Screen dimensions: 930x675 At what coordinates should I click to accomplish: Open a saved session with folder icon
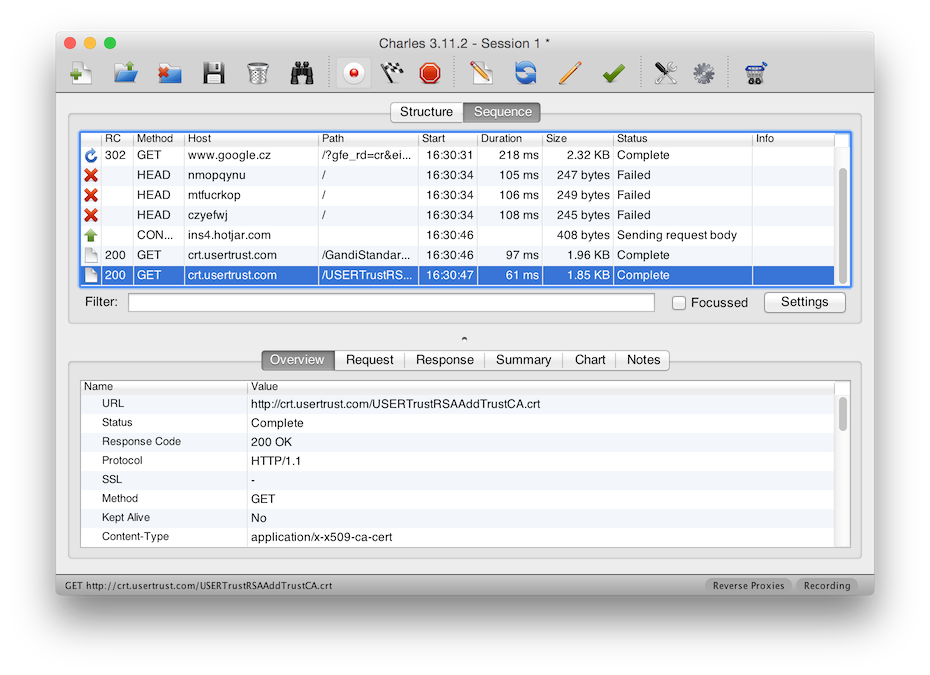[125, 73]
